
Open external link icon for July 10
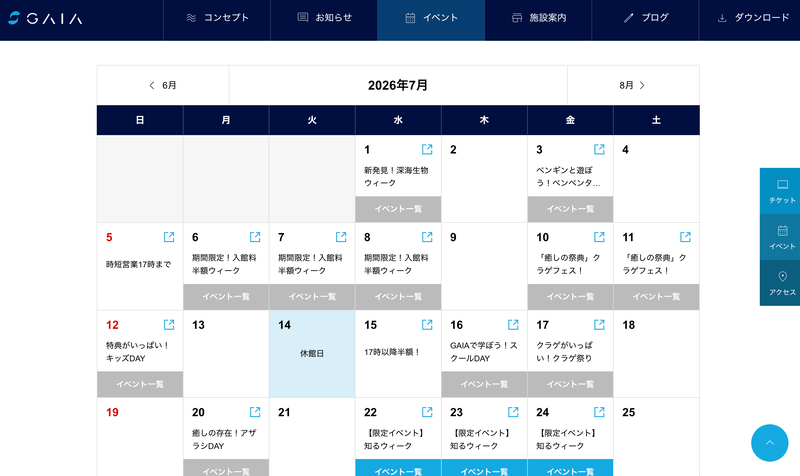(x=599, y=237)
